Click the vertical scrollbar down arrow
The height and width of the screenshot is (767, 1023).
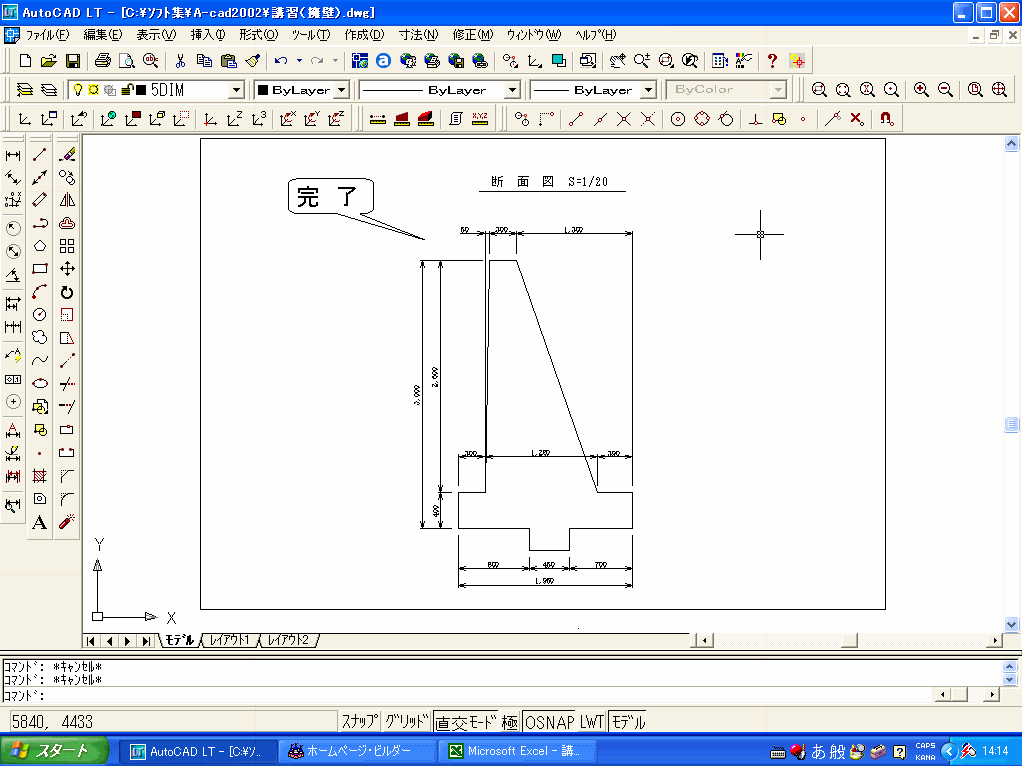click(1011, 624)
